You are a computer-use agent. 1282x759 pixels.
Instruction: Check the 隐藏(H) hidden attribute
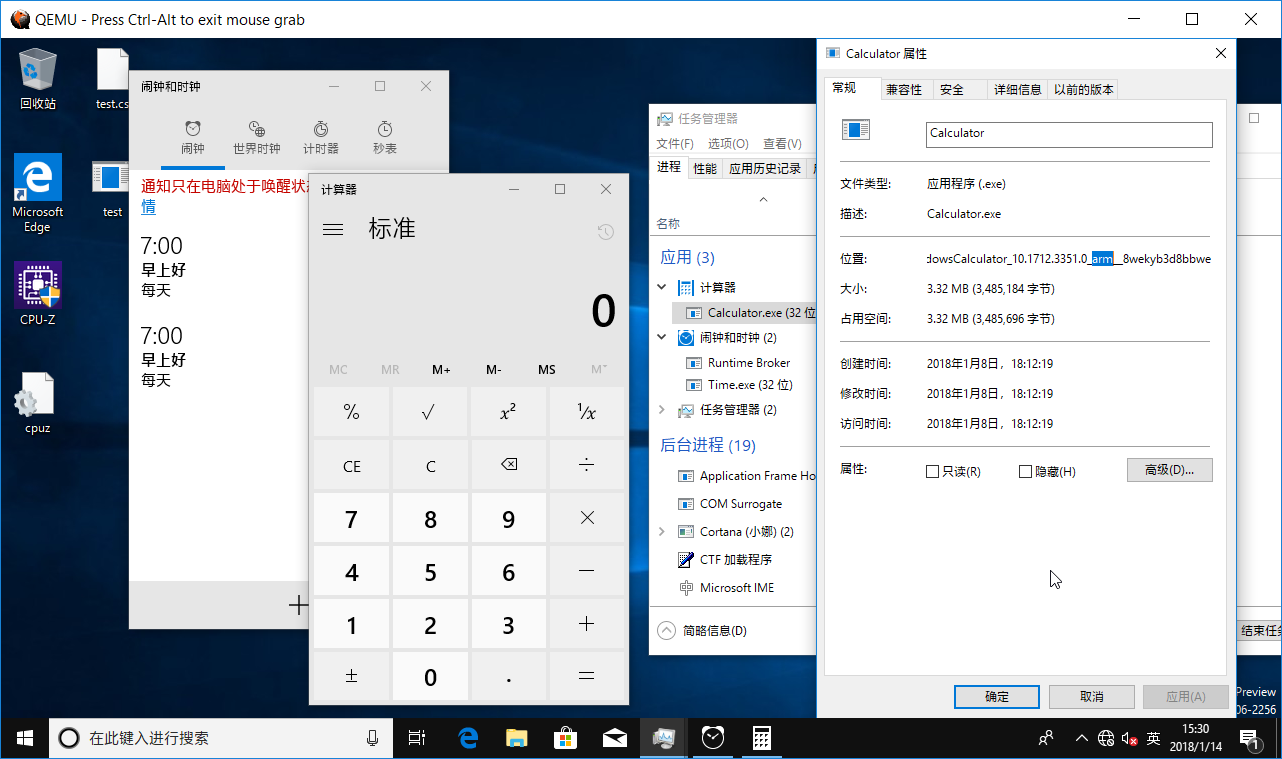click(x=1024, y=469)
